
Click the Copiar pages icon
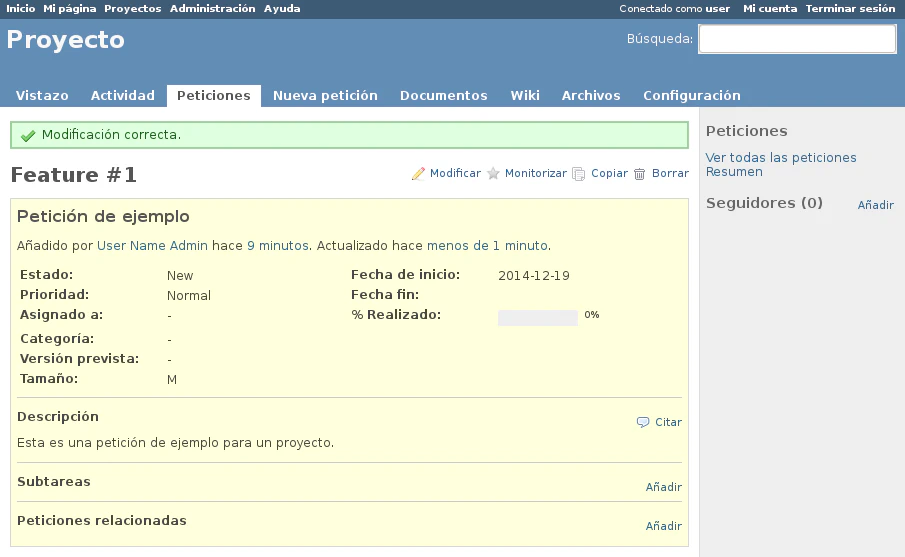[578, 174]
